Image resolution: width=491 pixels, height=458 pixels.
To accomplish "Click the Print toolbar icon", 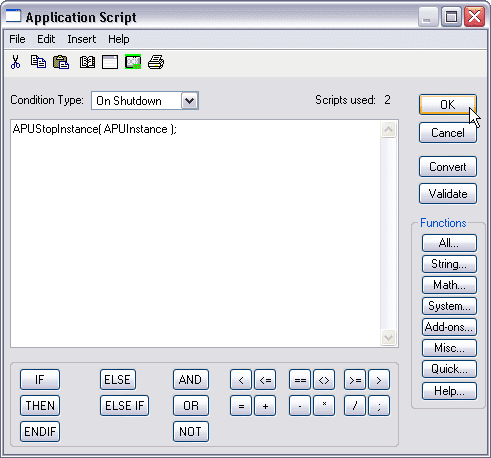I will pos(156,62).
